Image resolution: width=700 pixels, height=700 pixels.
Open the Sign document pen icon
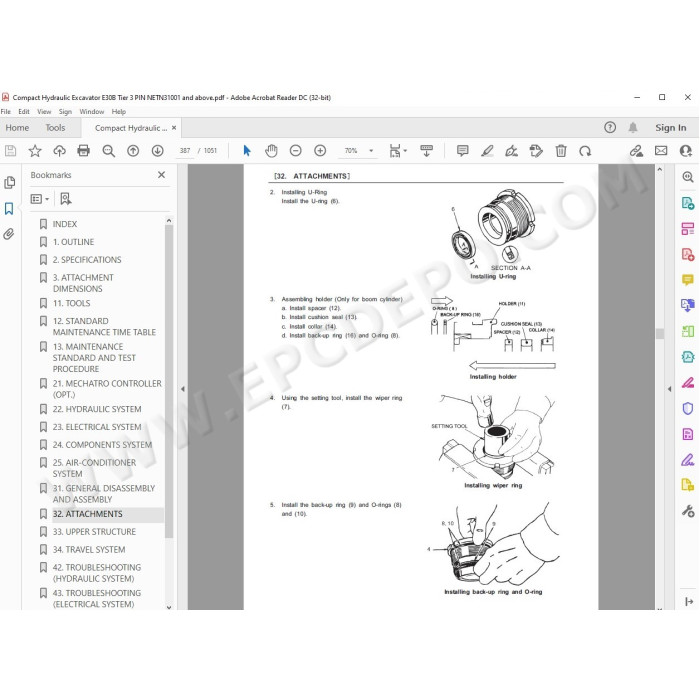pos(512,151)
